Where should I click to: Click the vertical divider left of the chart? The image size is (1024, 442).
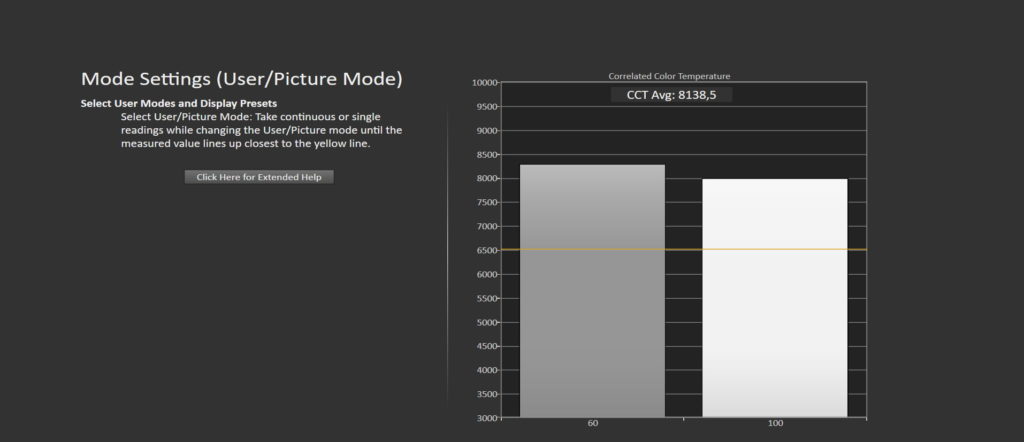click(x=448, y=250)
